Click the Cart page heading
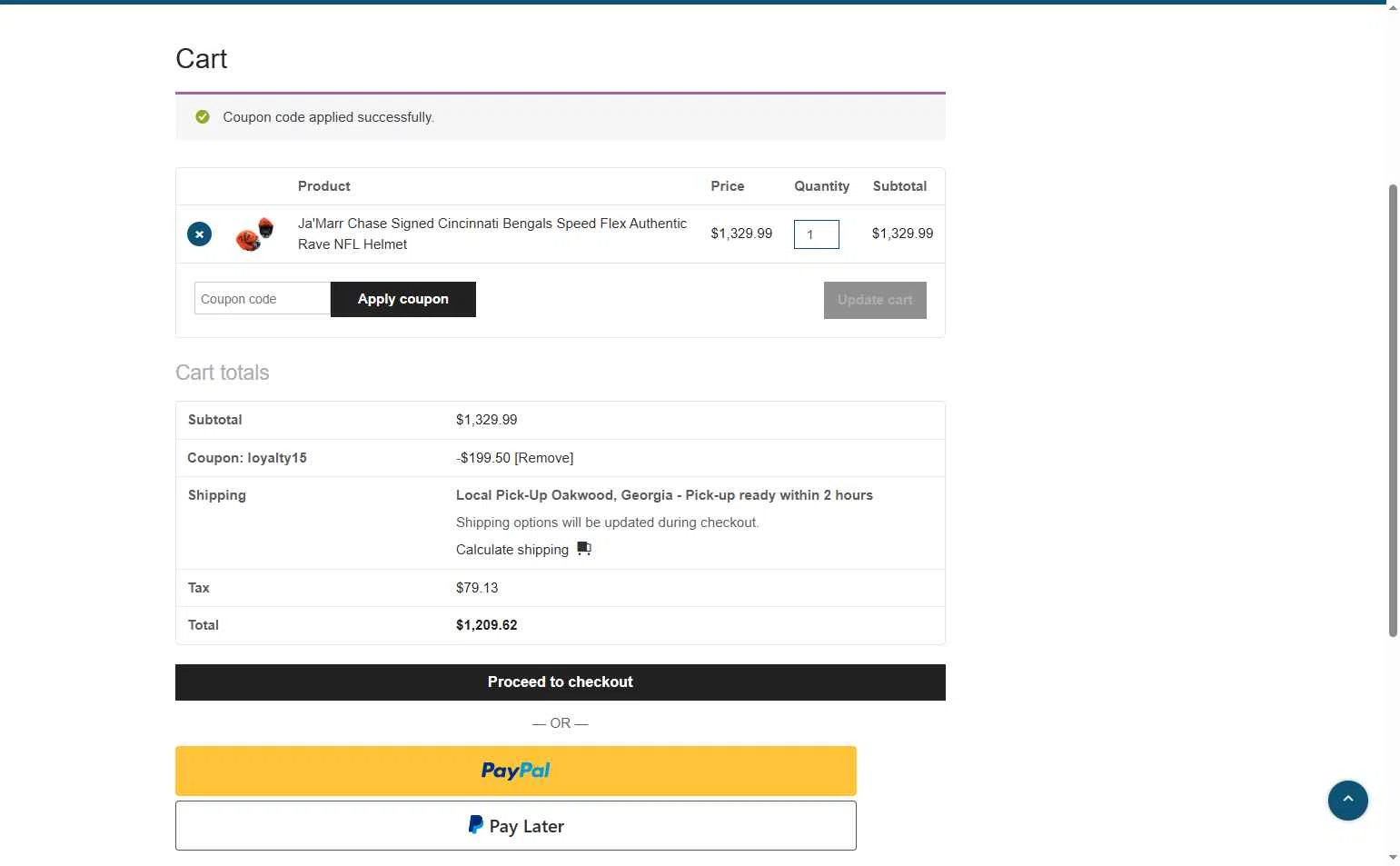This screenshot has width=1400, height=866. 202,59
